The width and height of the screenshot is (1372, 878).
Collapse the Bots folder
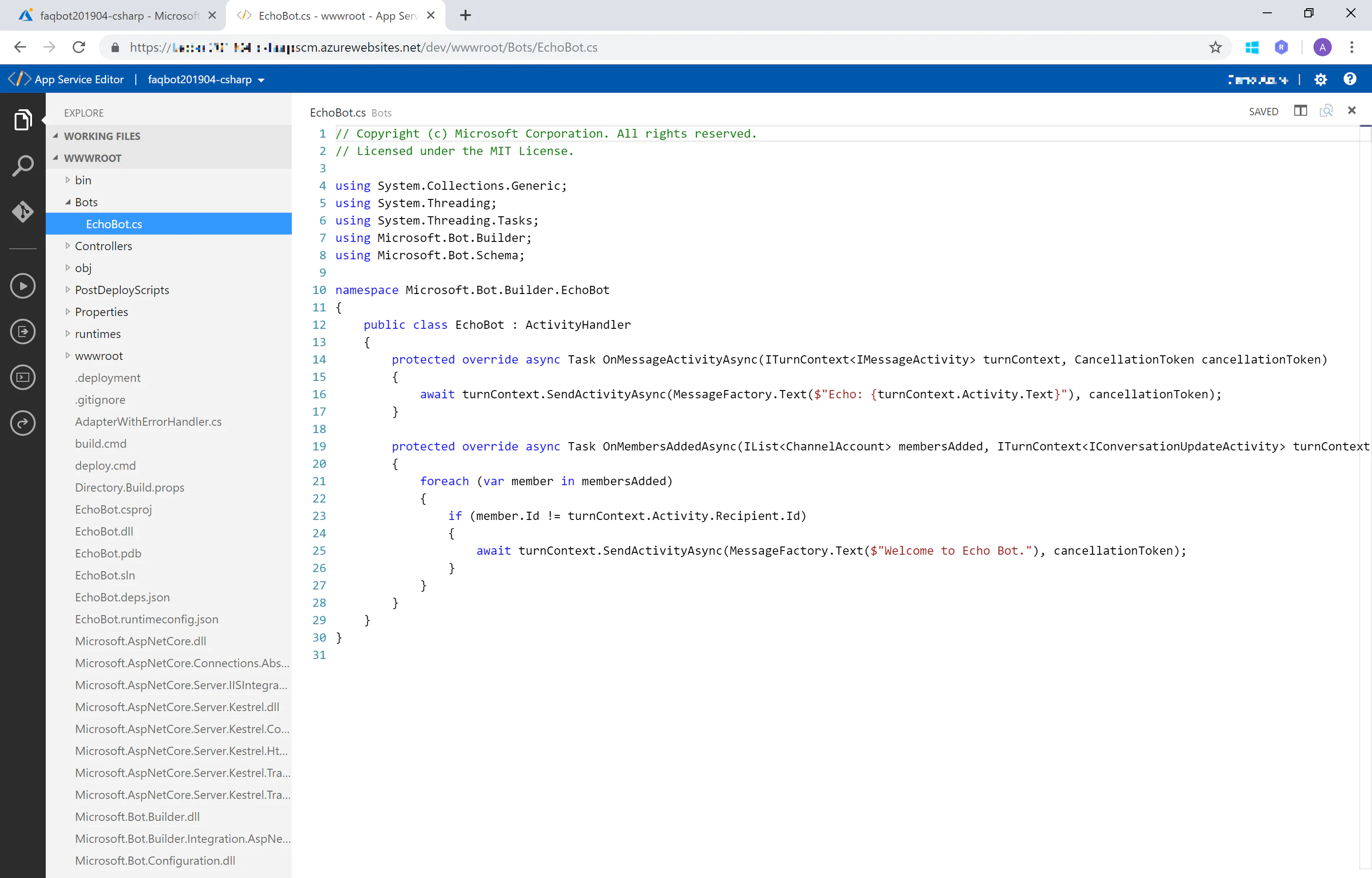coord(67,202)
